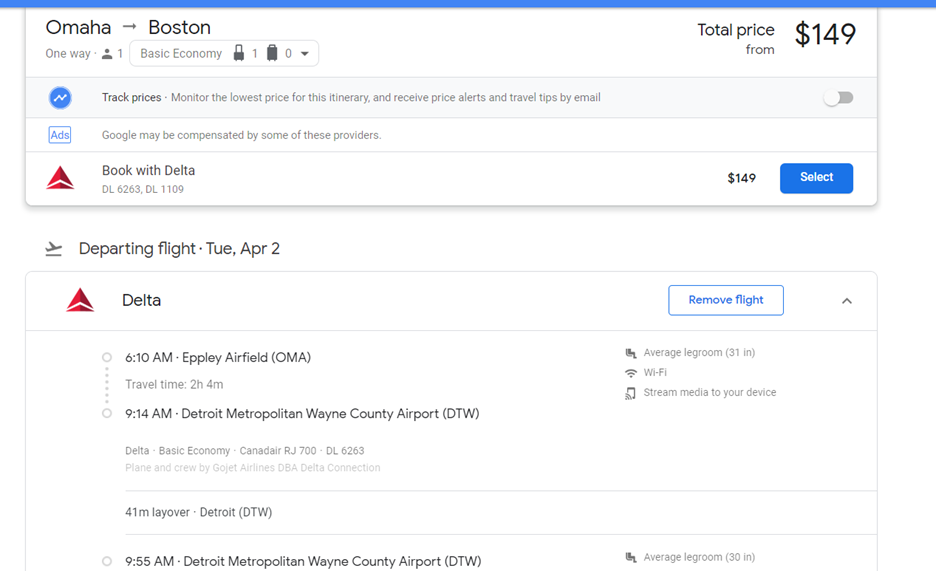Click the 6:10 AM Eppley Airfield departure line

(217, 357)
